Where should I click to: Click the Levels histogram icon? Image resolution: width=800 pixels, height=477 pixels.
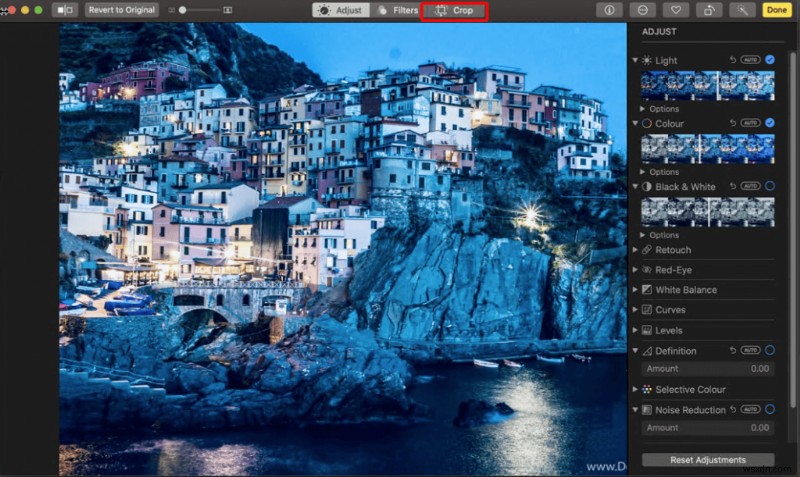pos(646,331)
